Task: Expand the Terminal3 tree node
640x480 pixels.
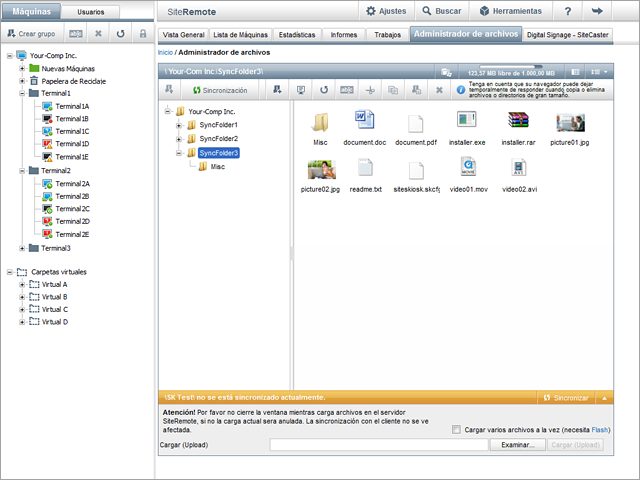Action: click(22, 248)
